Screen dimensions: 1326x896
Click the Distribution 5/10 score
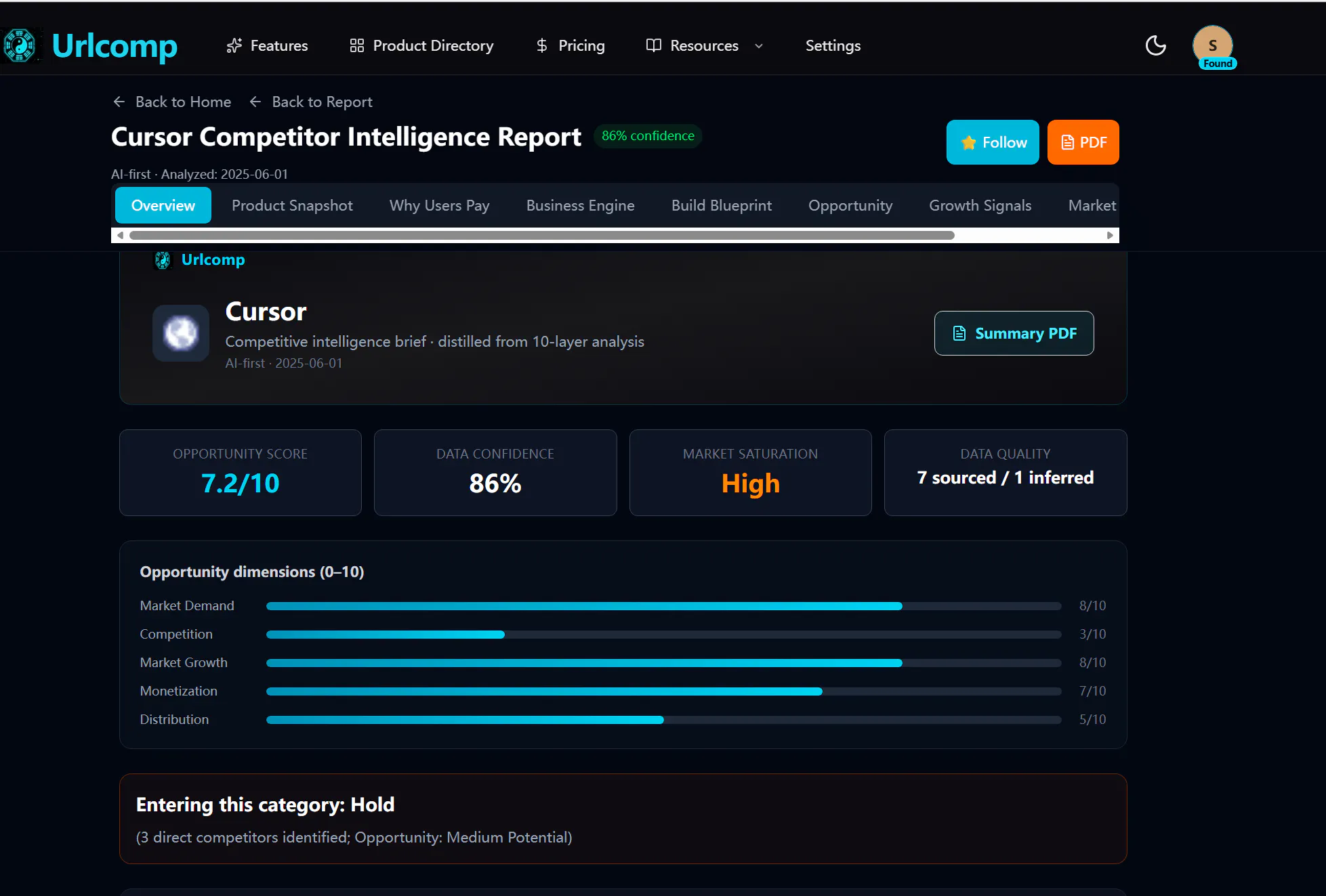(1092, 719)
